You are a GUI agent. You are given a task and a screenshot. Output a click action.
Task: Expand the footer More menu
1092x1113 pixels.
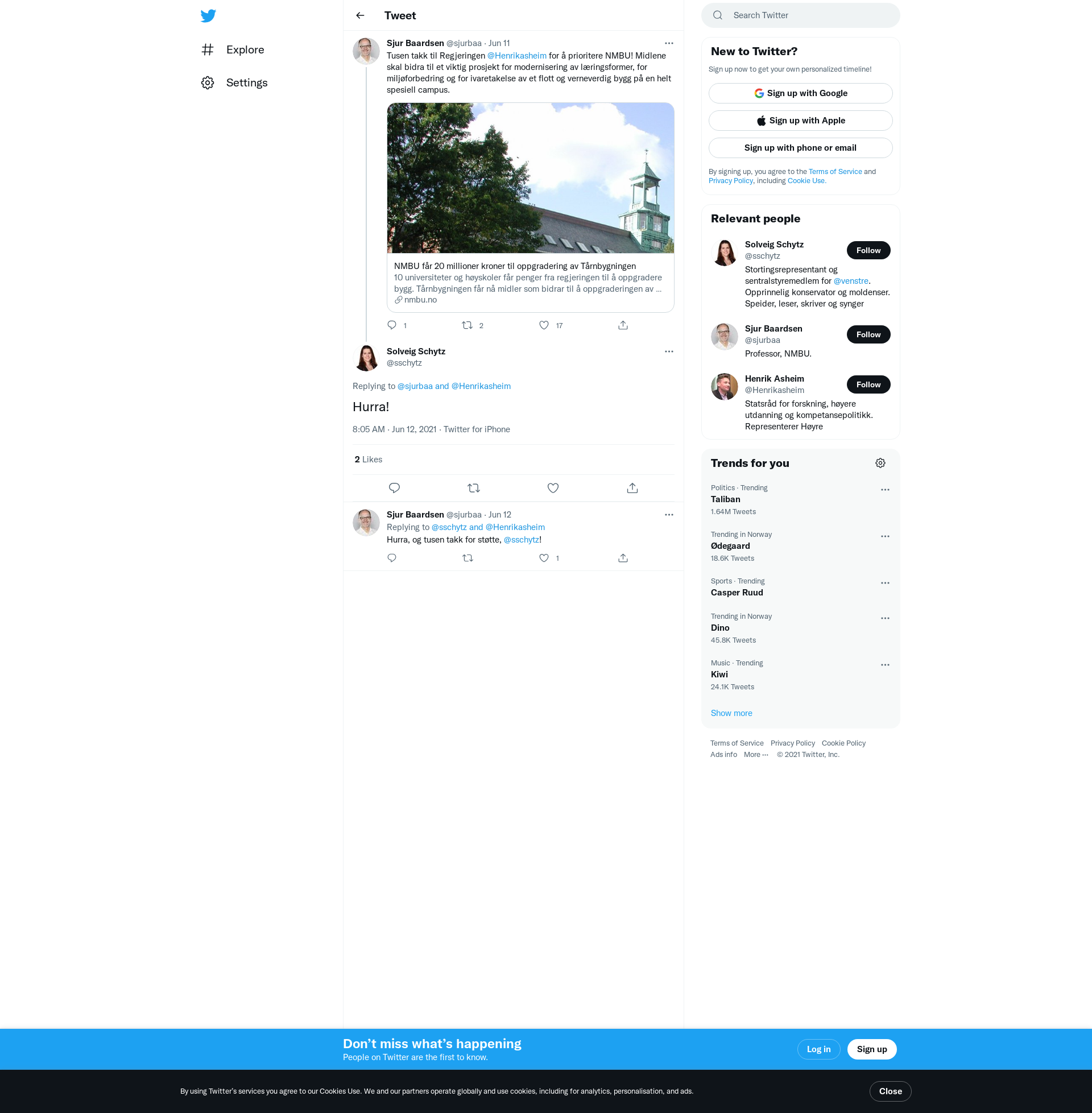pos(755,755)
